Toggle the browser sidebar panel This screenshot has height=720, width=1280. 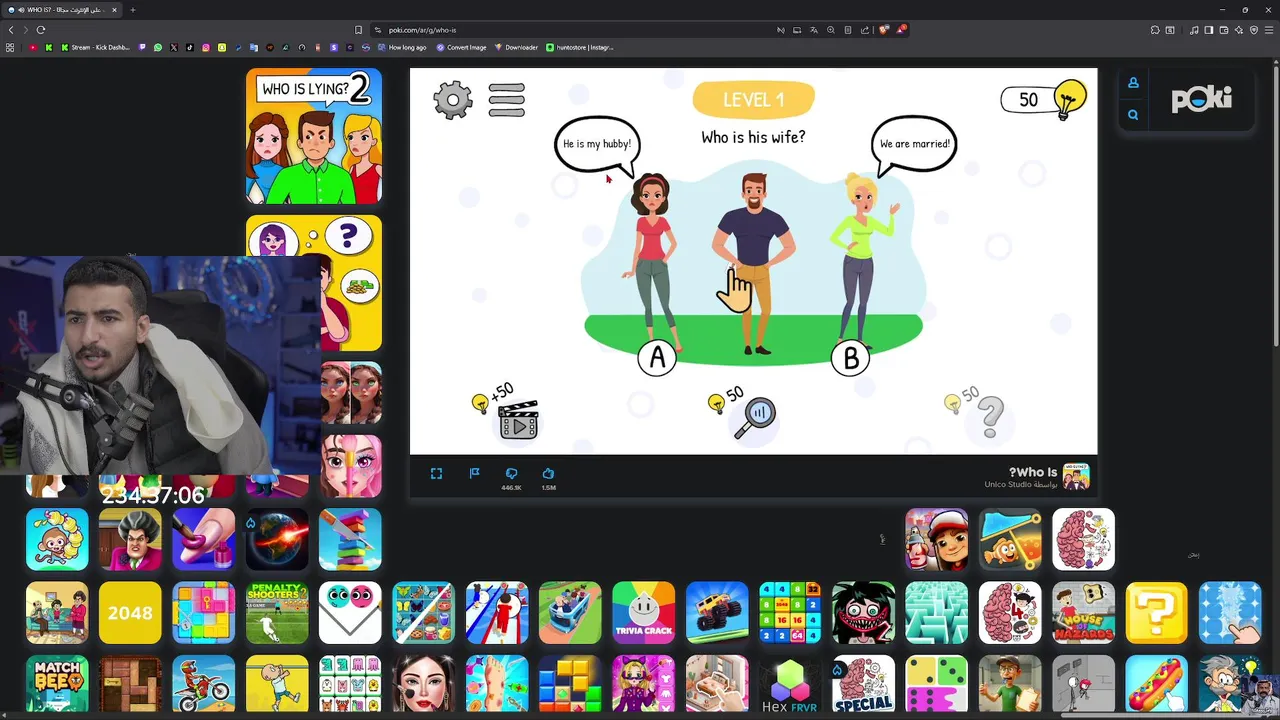(x=1208, y=30)
